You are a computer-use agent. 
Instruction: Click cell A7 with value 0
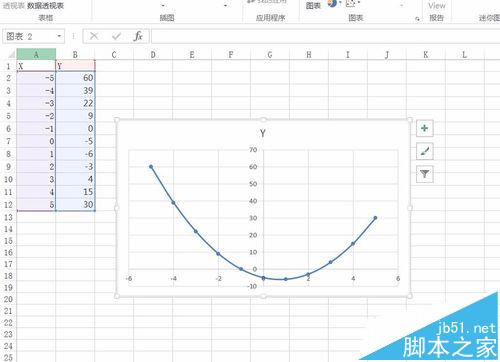(36, 141)
